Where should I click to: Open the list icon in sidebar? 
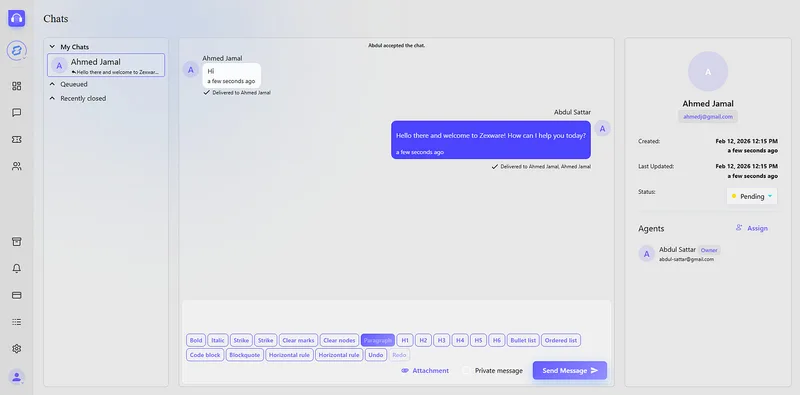point(16,322)
